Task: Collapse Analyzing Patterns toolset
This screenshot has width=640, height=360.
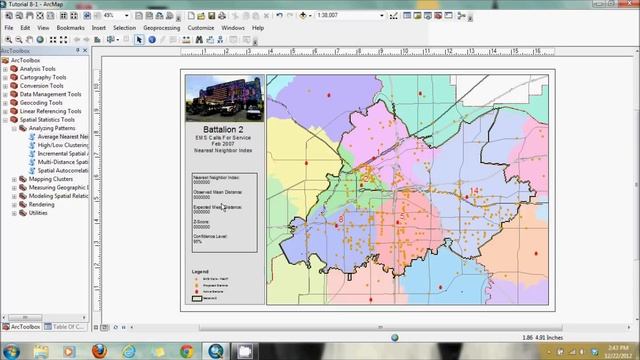Action: [14, 129]
